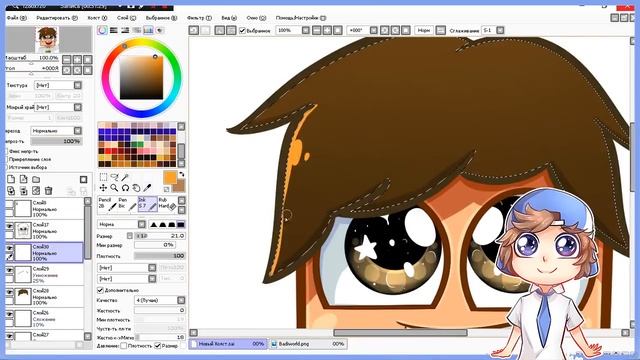The image size is (640, 360).
Task: Enable pressure Плотность checkbox
Action: coord(124,346)
